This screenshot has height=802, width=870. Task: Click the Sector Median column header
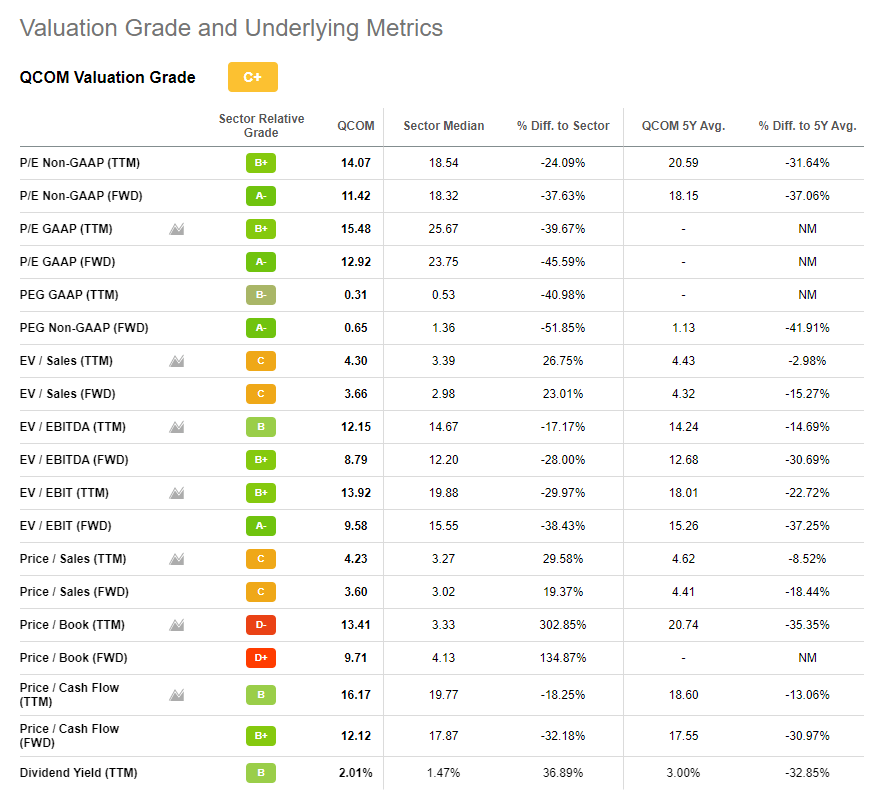pos(444,126)
